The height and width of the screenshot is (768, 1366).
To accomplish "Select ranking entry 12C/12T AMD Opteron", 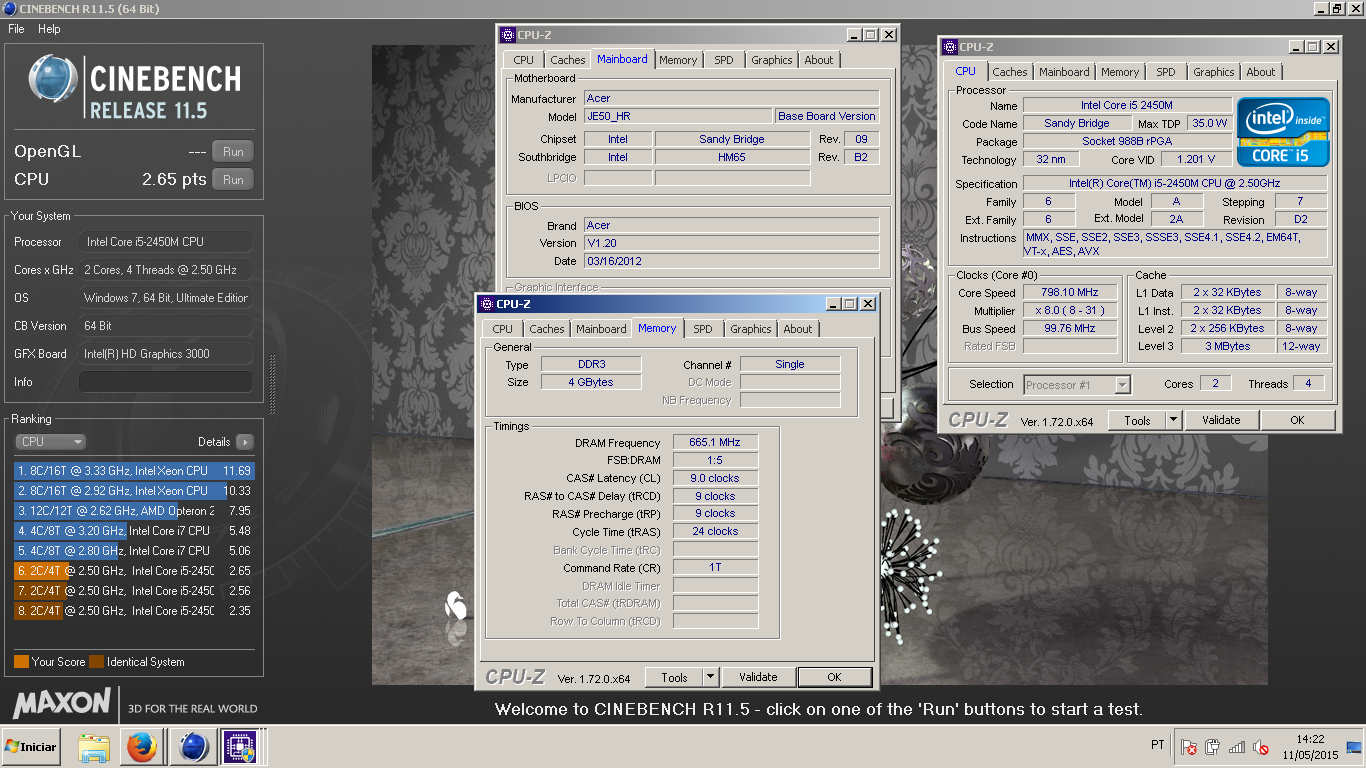I will (x=134, y=511).
